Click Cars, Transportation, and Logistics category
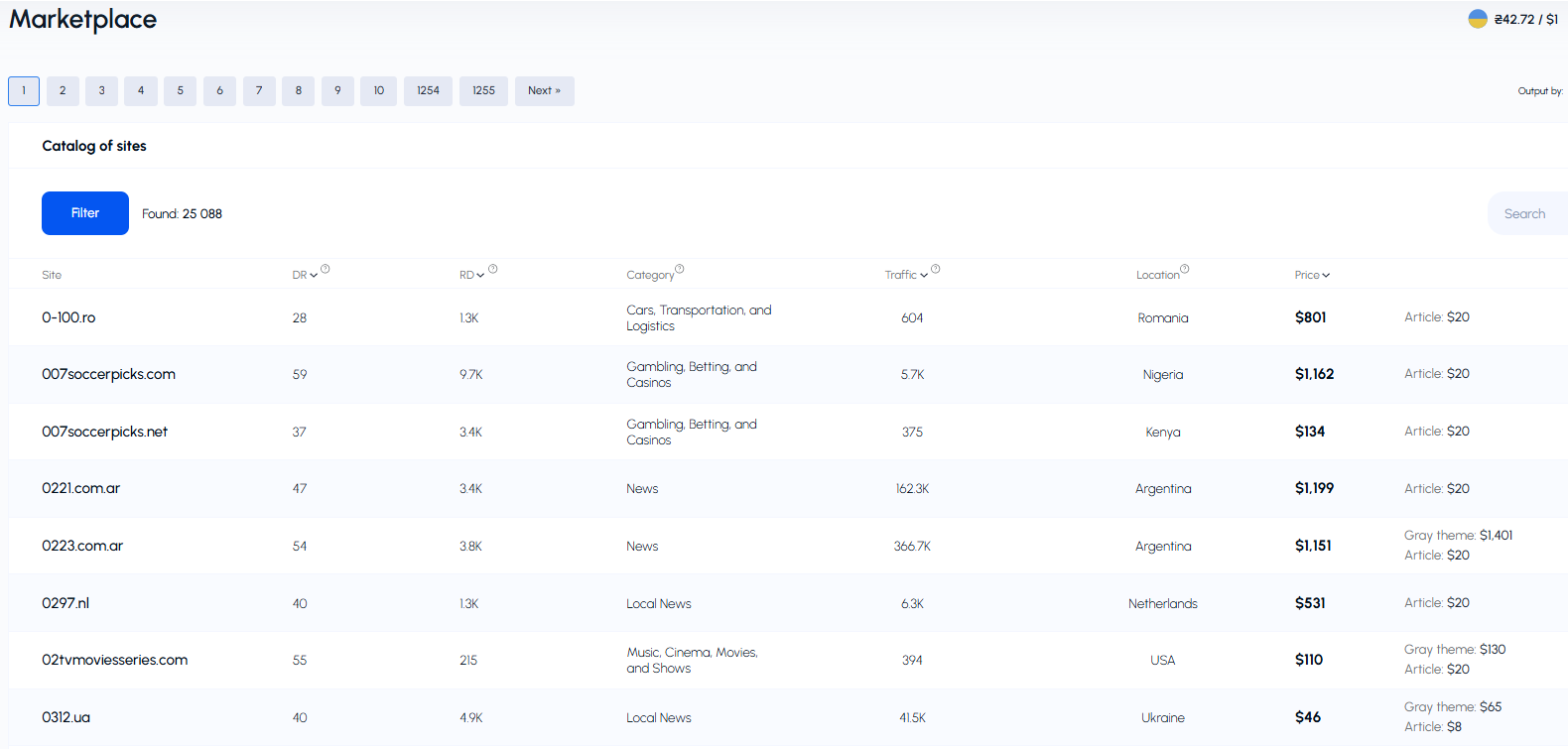1568x749 pixels. pos(699,318)
